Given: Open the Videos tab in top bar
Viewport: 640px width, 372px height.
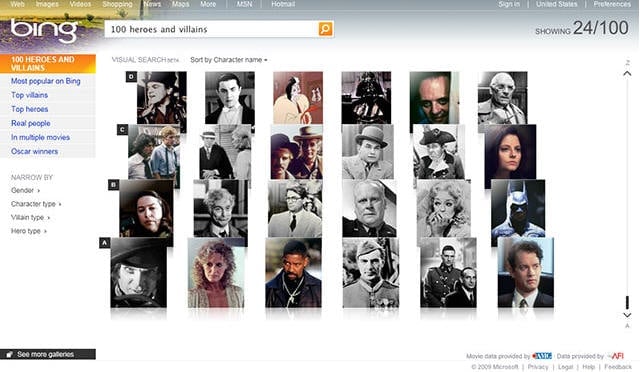Looking at the screenshot, I should tap(80, 4).
